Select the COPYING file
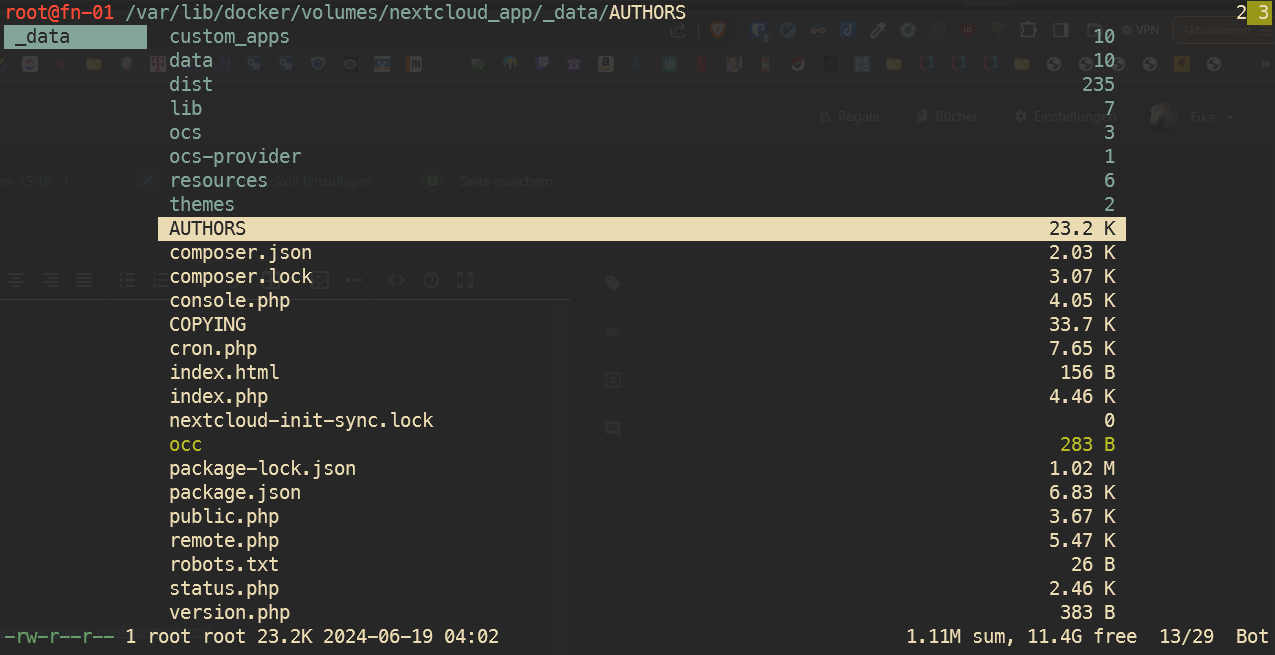Image resolution: width=1275 pixels, height=655 pixels. [x=207, y=325]
